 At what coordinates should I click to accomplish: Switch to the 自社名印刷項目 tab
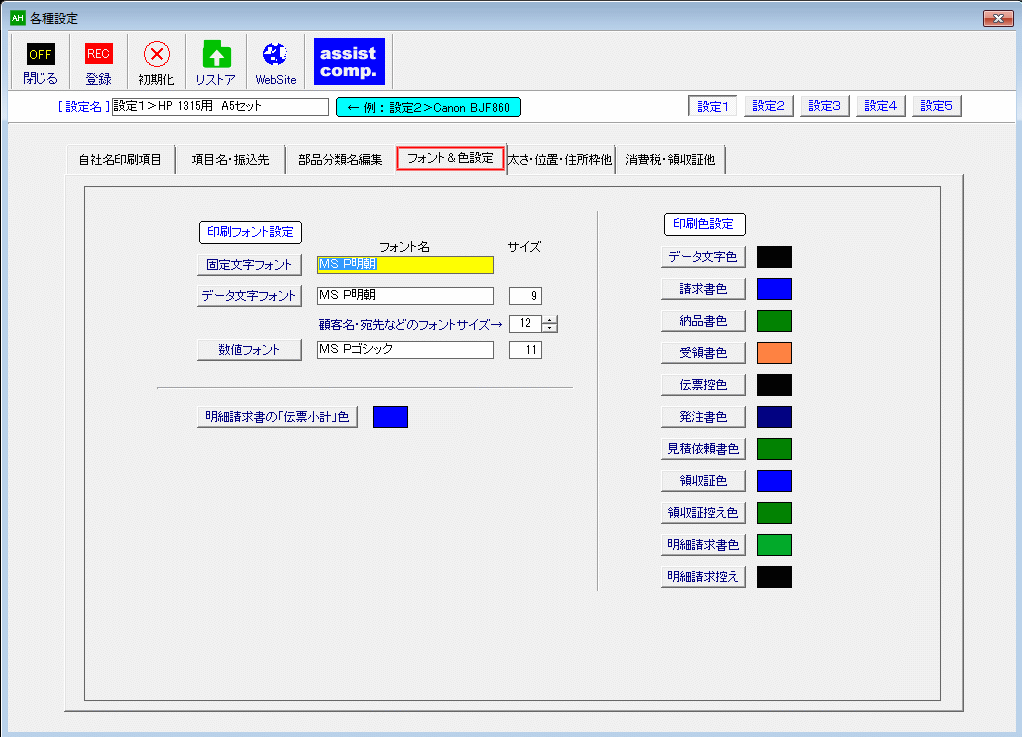click(x=120, y=158)
